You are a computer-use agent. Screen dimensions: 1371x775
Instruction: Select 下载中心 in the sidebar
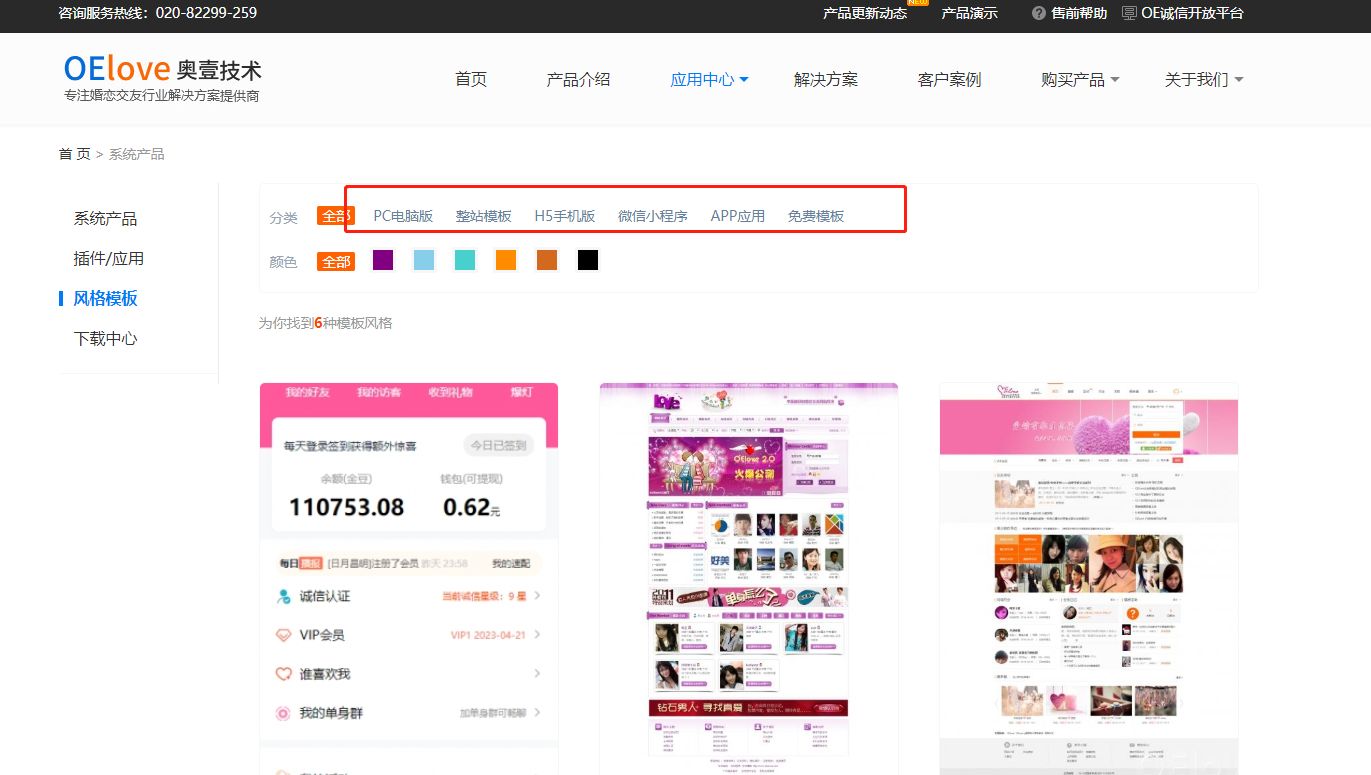pyautogui.click(x=106, y=338)
